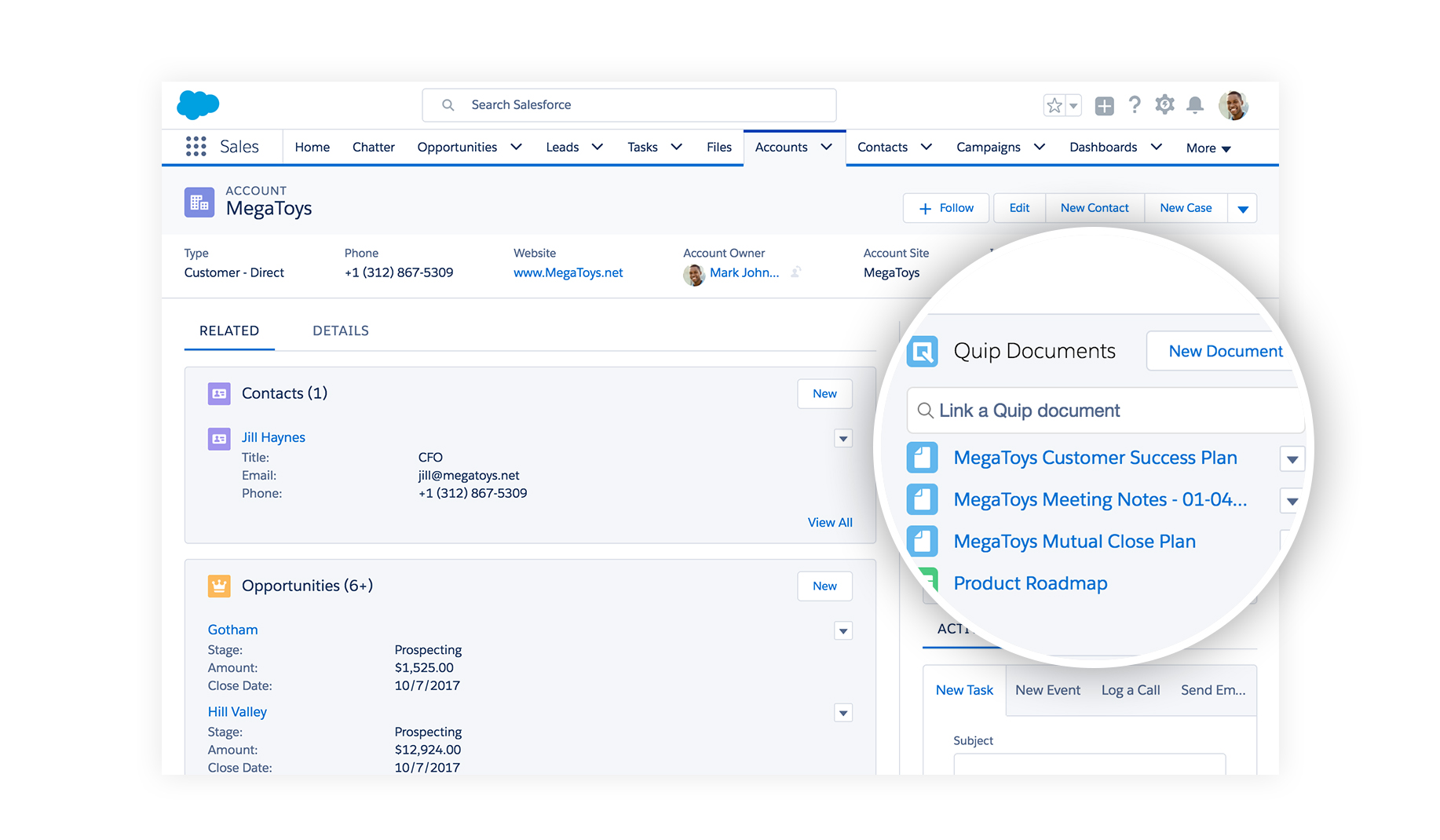Open the App Launcher grid icon
This screenshot has width=1440, height=840.
196,147
